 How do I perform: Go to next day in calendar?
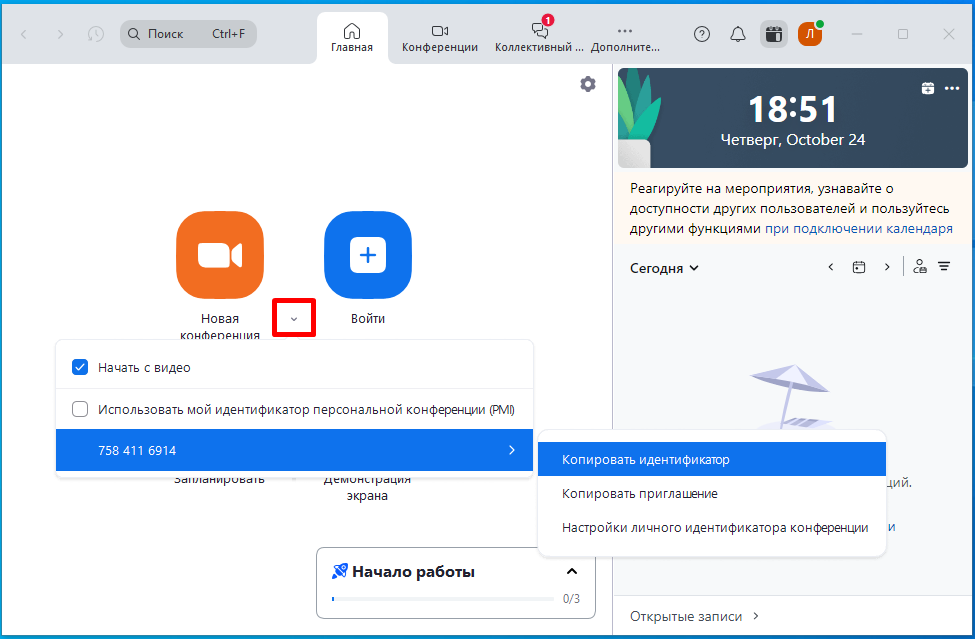pos(887,267)
